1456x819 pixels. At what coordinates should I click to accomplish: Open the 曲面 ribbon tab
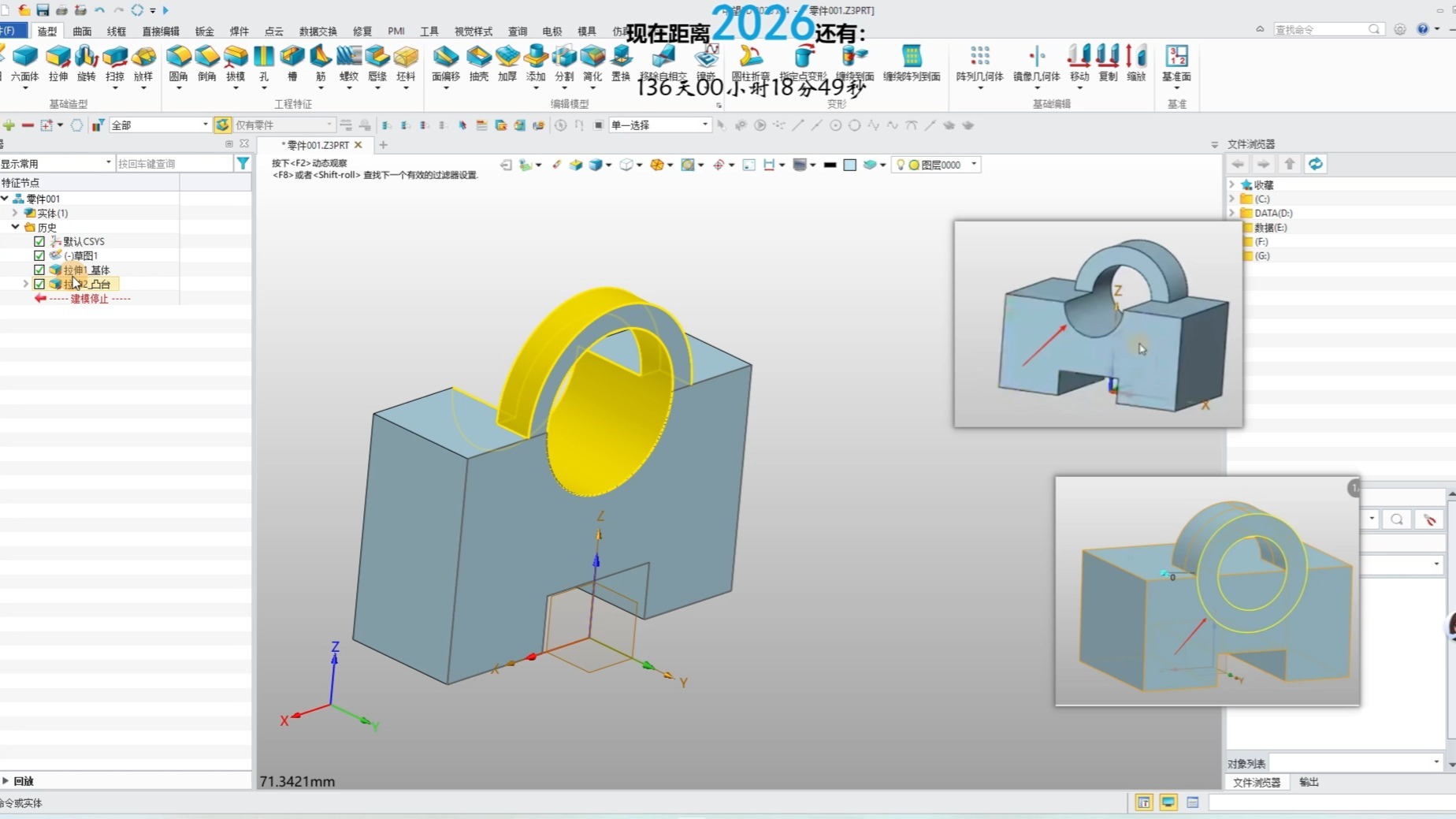click(x=82, y=31)
